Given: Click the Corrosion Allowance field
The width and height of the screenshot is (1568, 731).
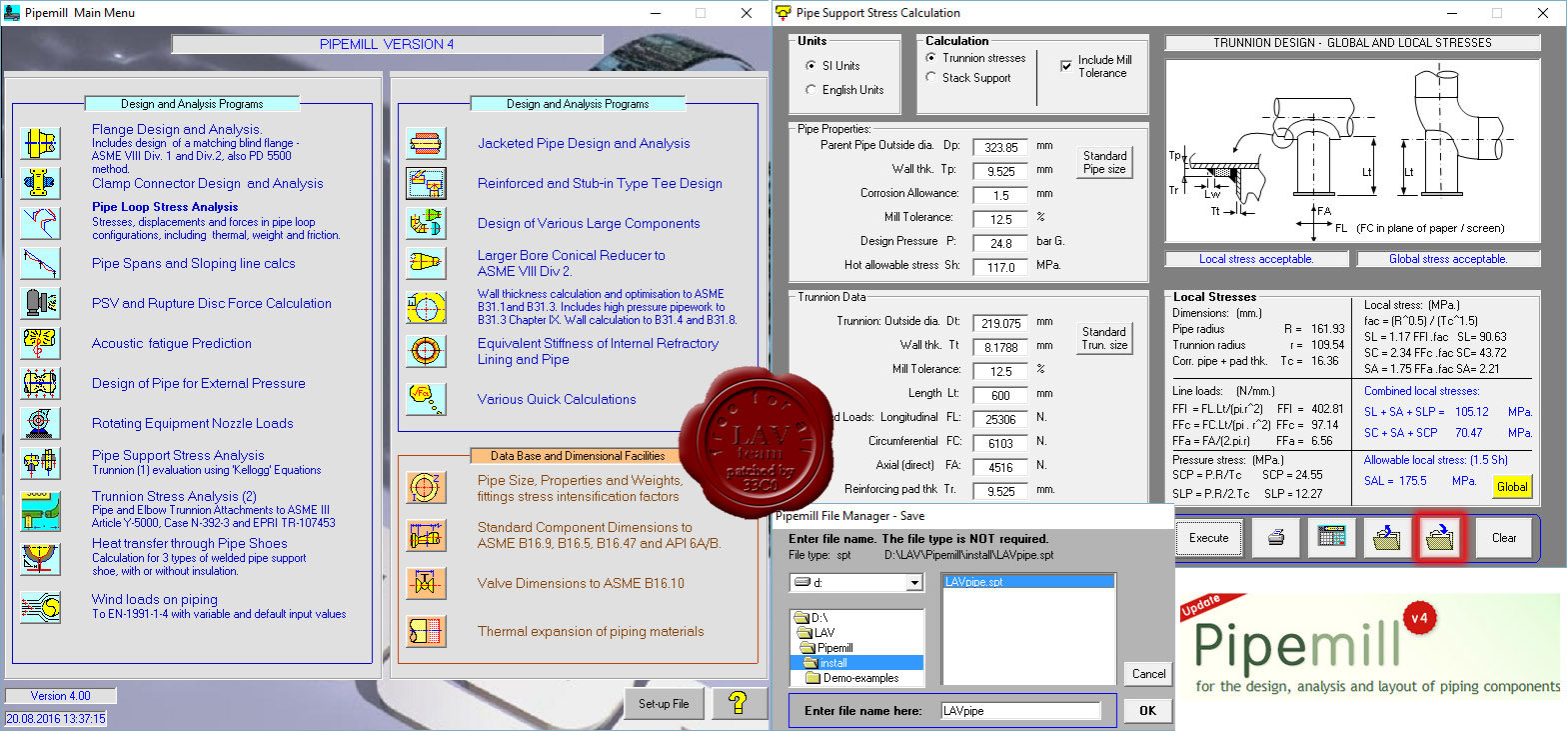Looking at the screenshot, I should pyautogui.click(x=1001, y=195).
